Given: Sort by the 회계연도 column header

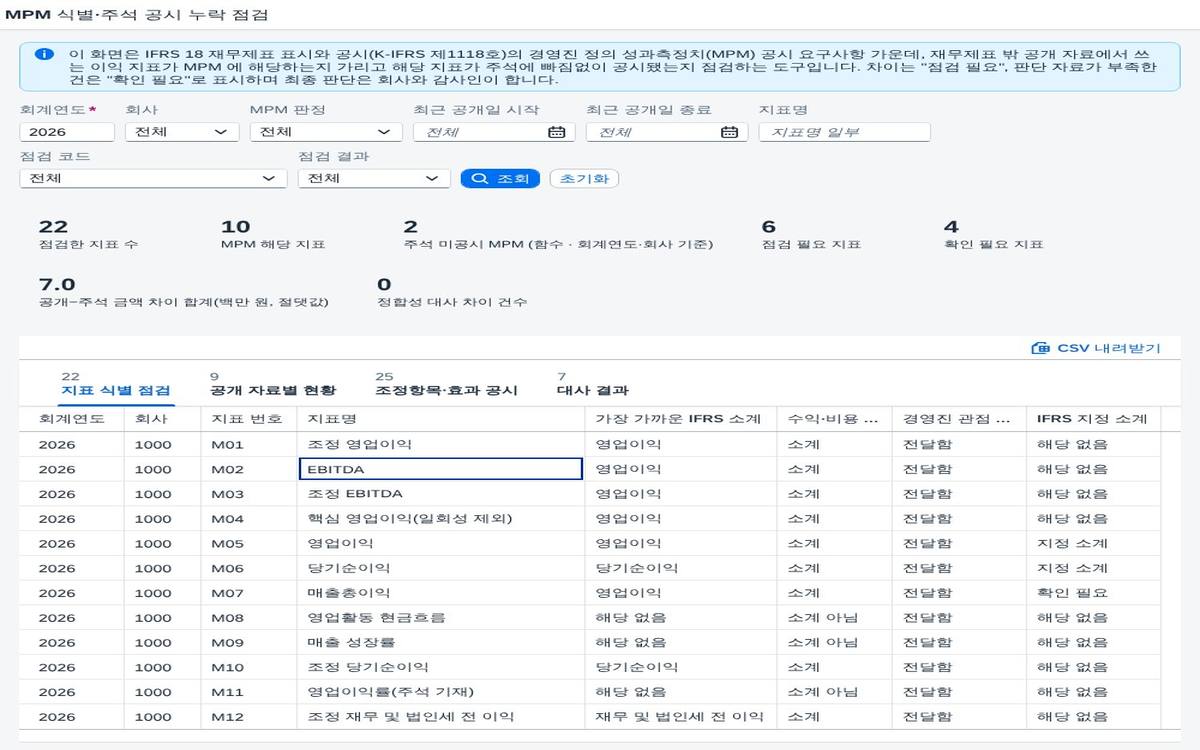Looking at the screenshot, I should pyautogui.click(x=72, y=419).
